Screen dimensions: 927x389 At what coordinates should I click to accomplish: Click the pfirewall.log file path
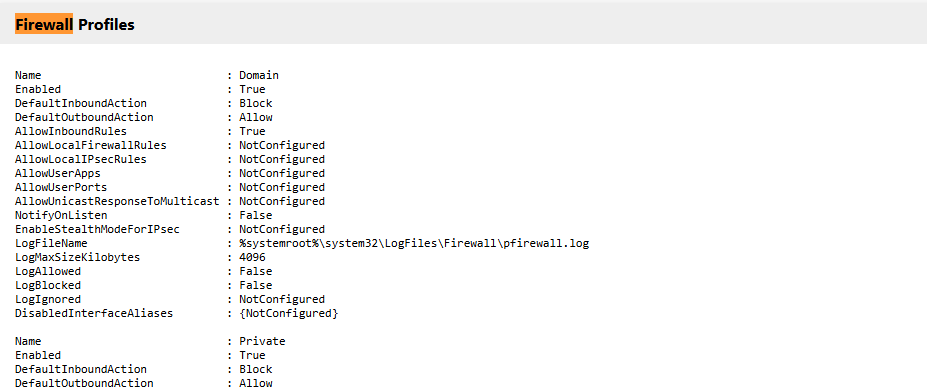pos(414,244)
